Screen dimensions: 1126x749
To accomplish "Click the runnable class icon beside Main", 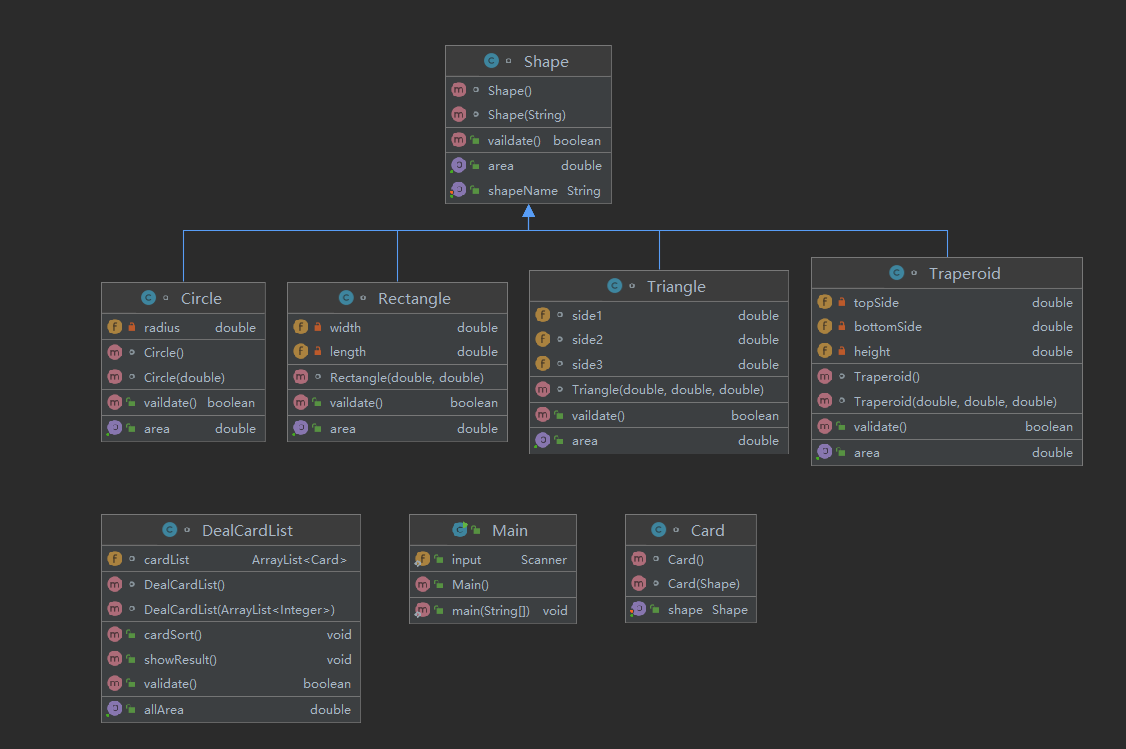I will click(460, 530).
